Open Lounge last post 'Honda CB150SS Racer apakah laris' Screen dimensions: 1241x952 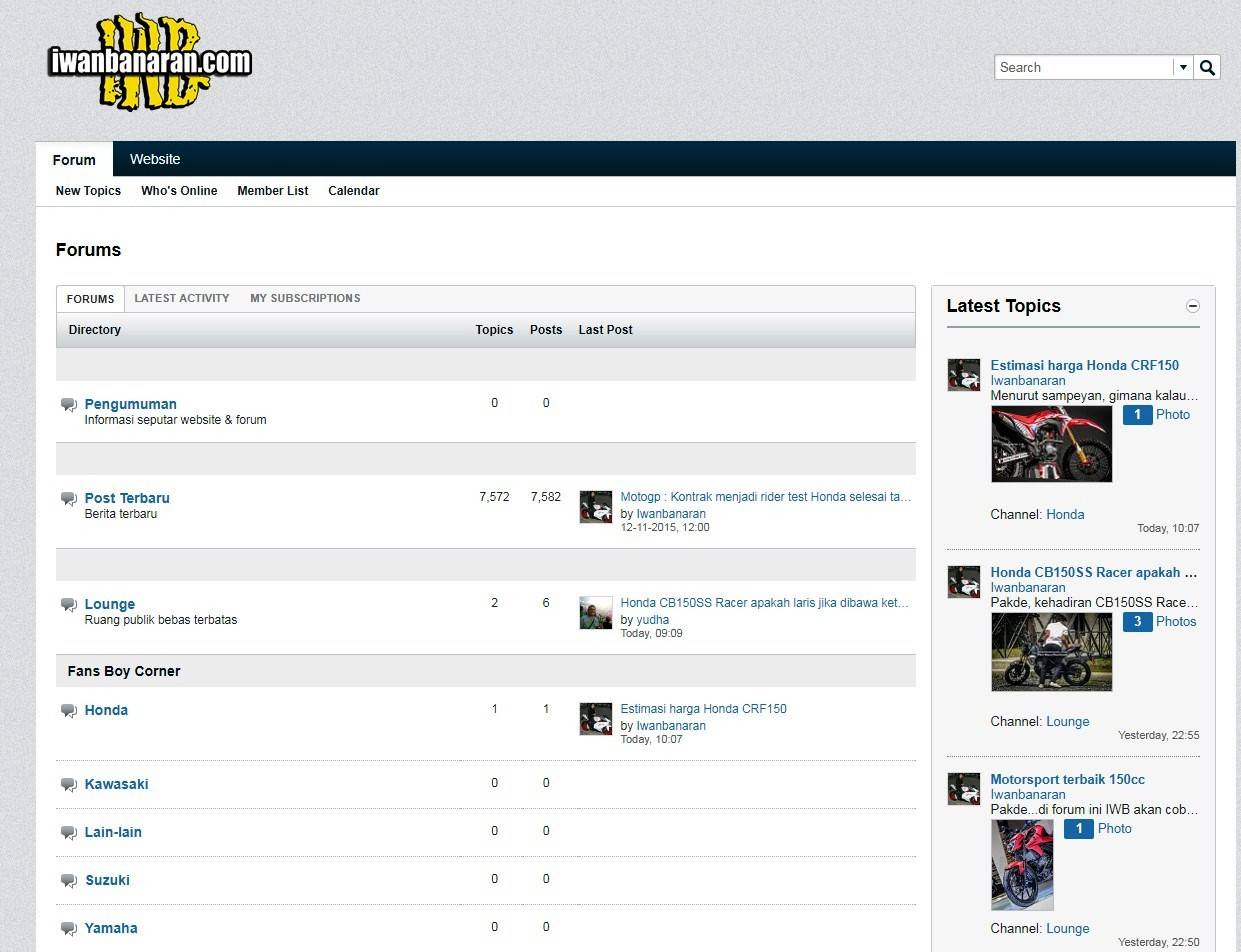(x=765, y=603)
